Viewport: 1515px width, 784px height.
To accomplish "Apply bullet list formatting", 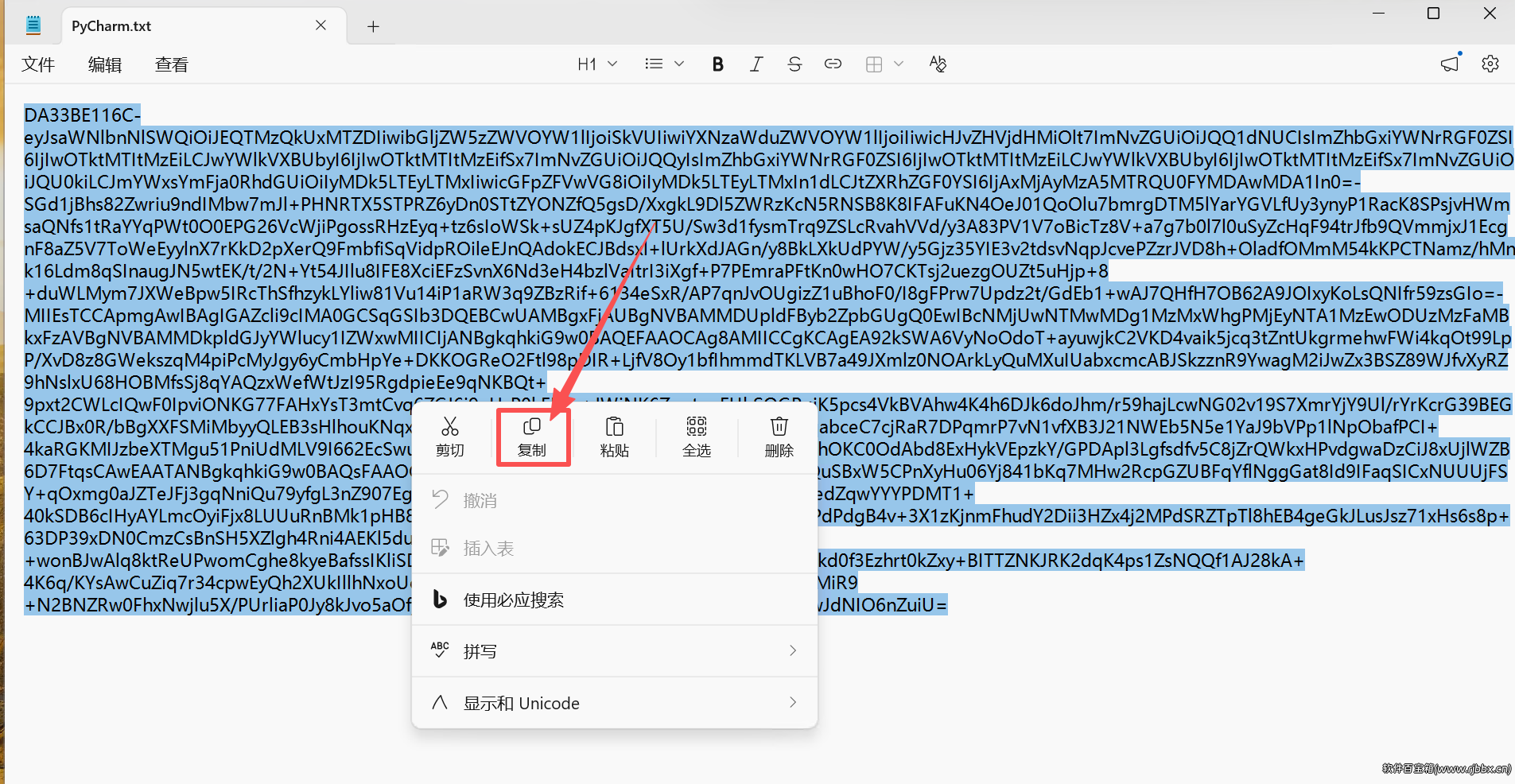I will (654, 64).
